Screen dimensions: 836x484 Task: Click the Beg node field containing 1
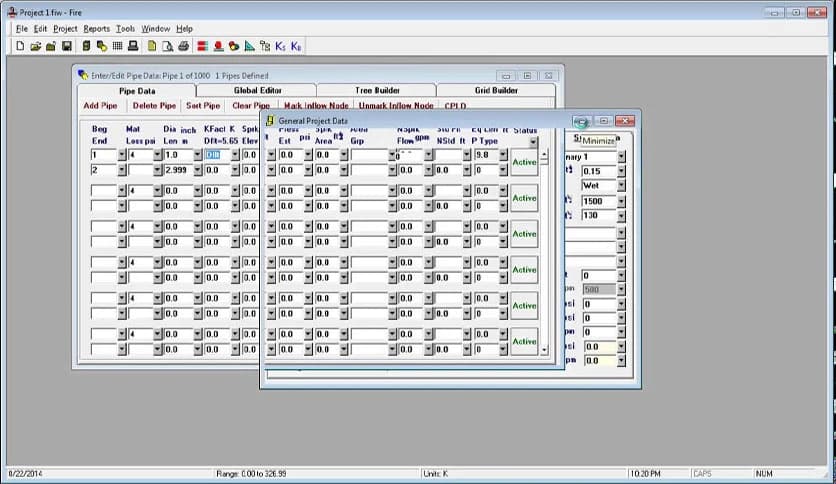tap(104, 155)
